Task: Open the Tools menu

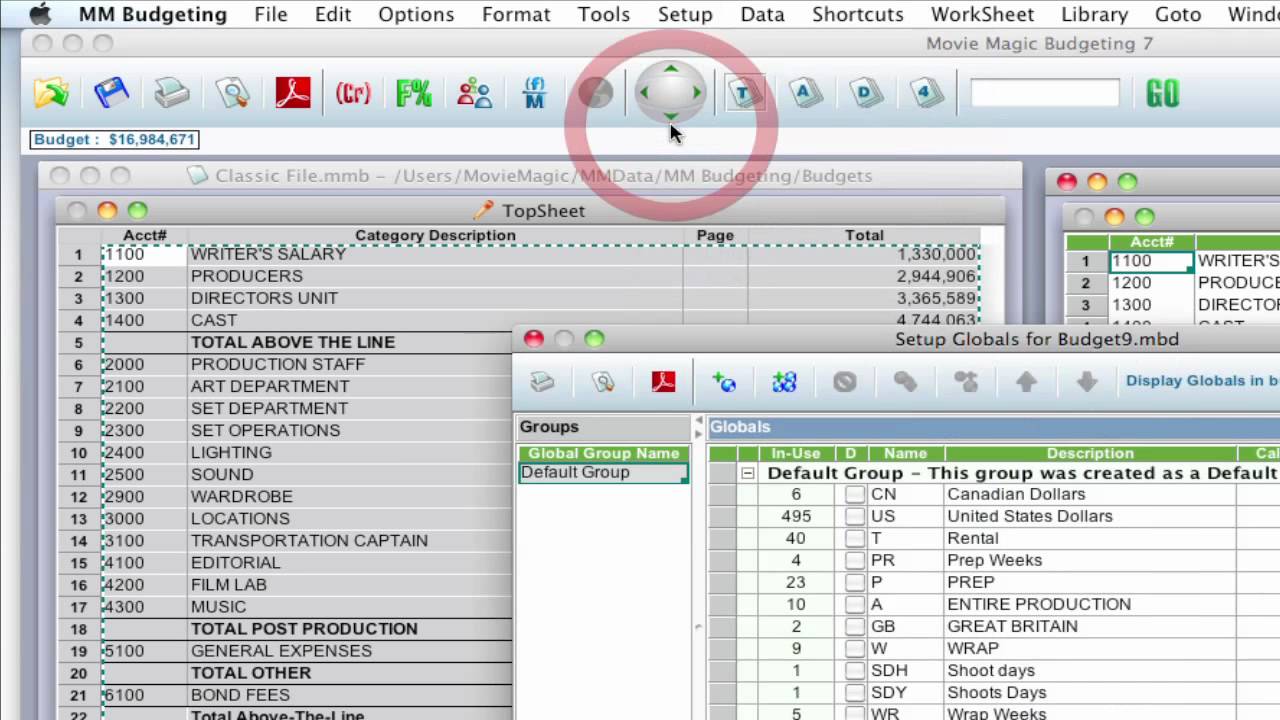Action: pyautogui.click(x=604, y=14)
